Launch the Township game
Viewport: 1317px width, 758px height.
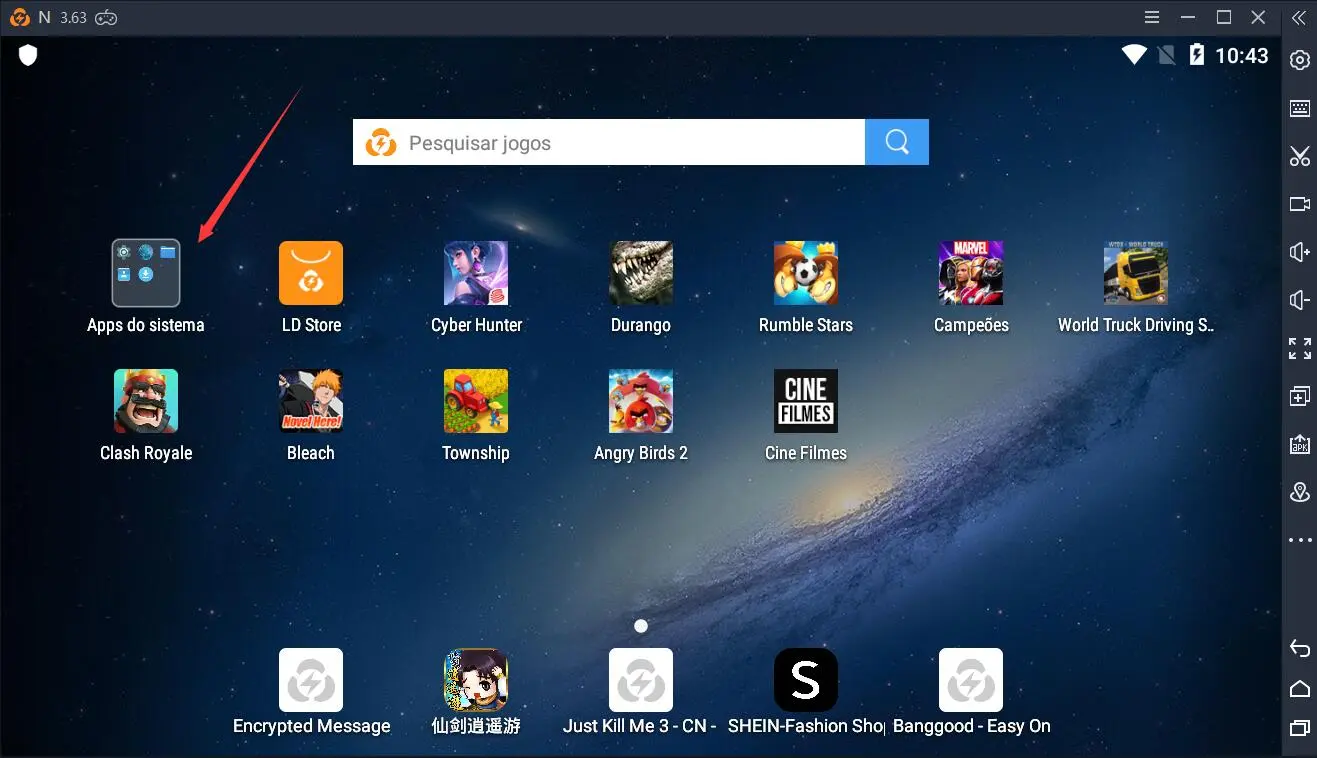click(476, 401)
